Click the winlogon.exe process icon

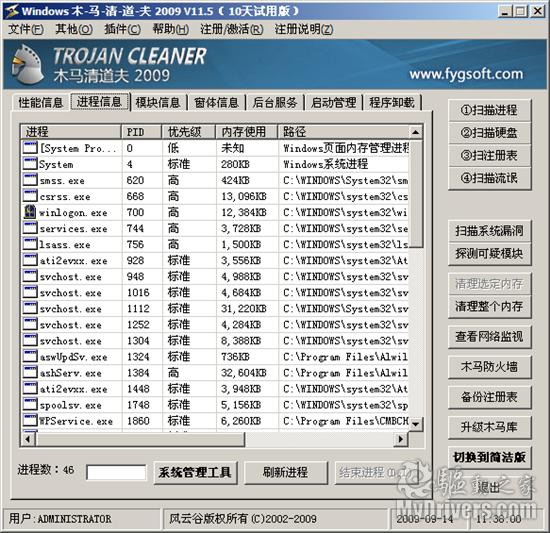tap(30, 212)
